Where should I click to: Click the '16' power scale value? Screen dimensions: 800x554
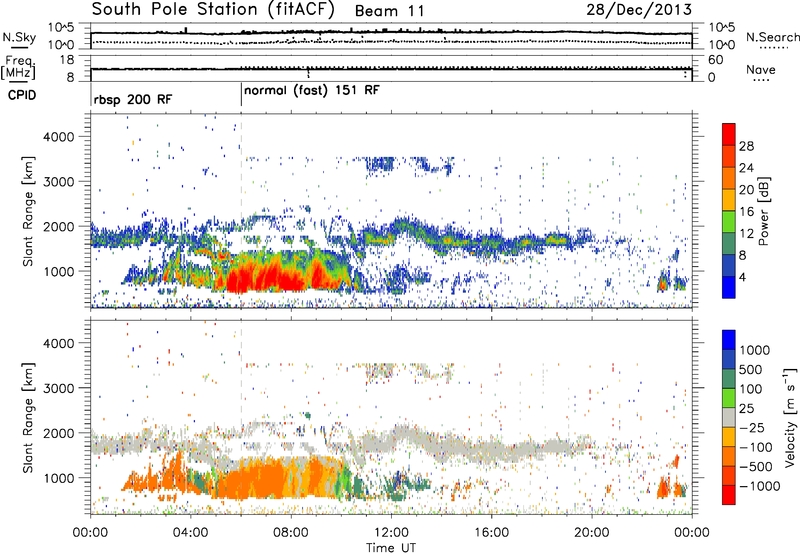[x=746, y=212]
